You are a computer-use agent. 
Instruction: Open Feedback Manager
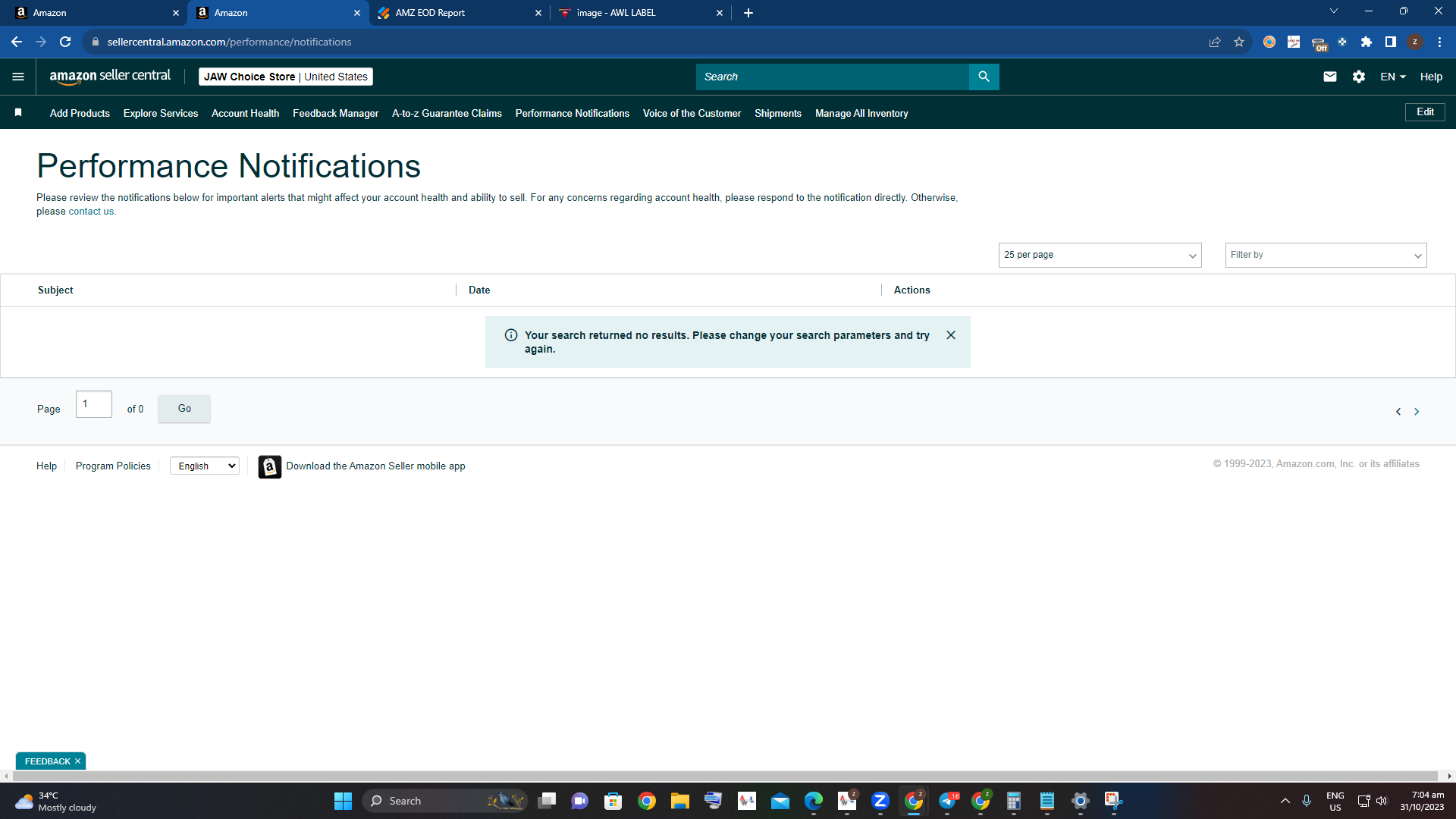pyautogui.click(x=335, y=113)
